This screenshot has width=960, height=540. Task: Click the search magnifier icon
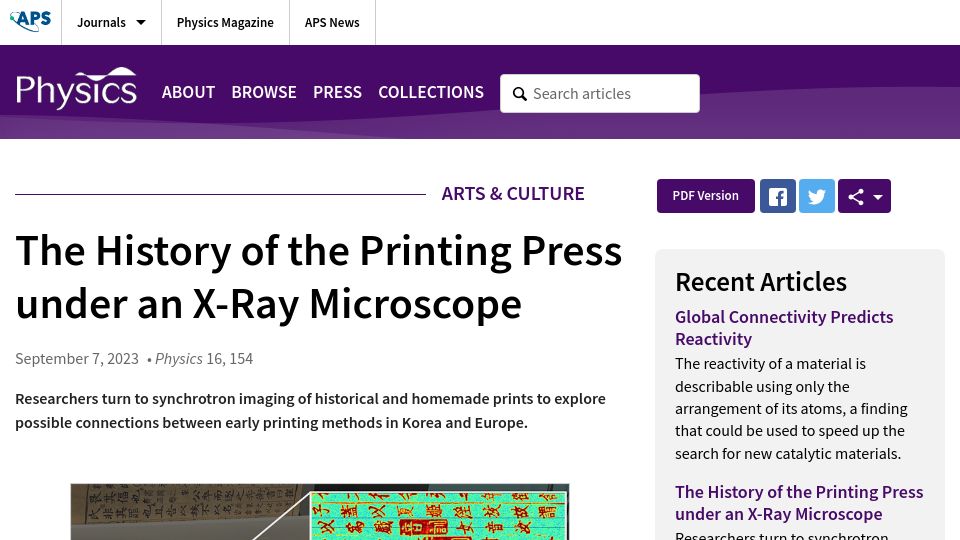click(520, 94)
